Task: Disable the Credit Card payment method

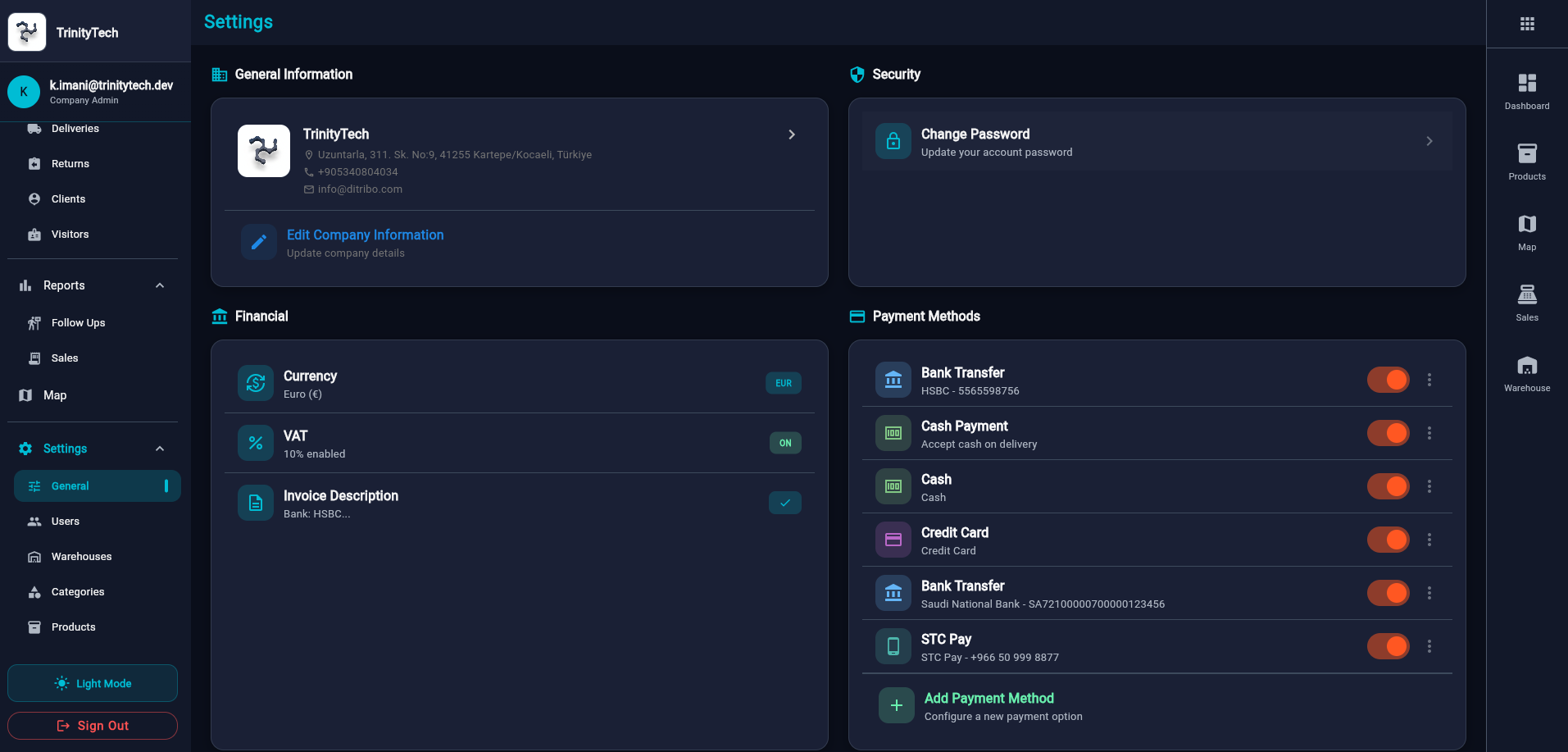Action: coord(1388,540)
